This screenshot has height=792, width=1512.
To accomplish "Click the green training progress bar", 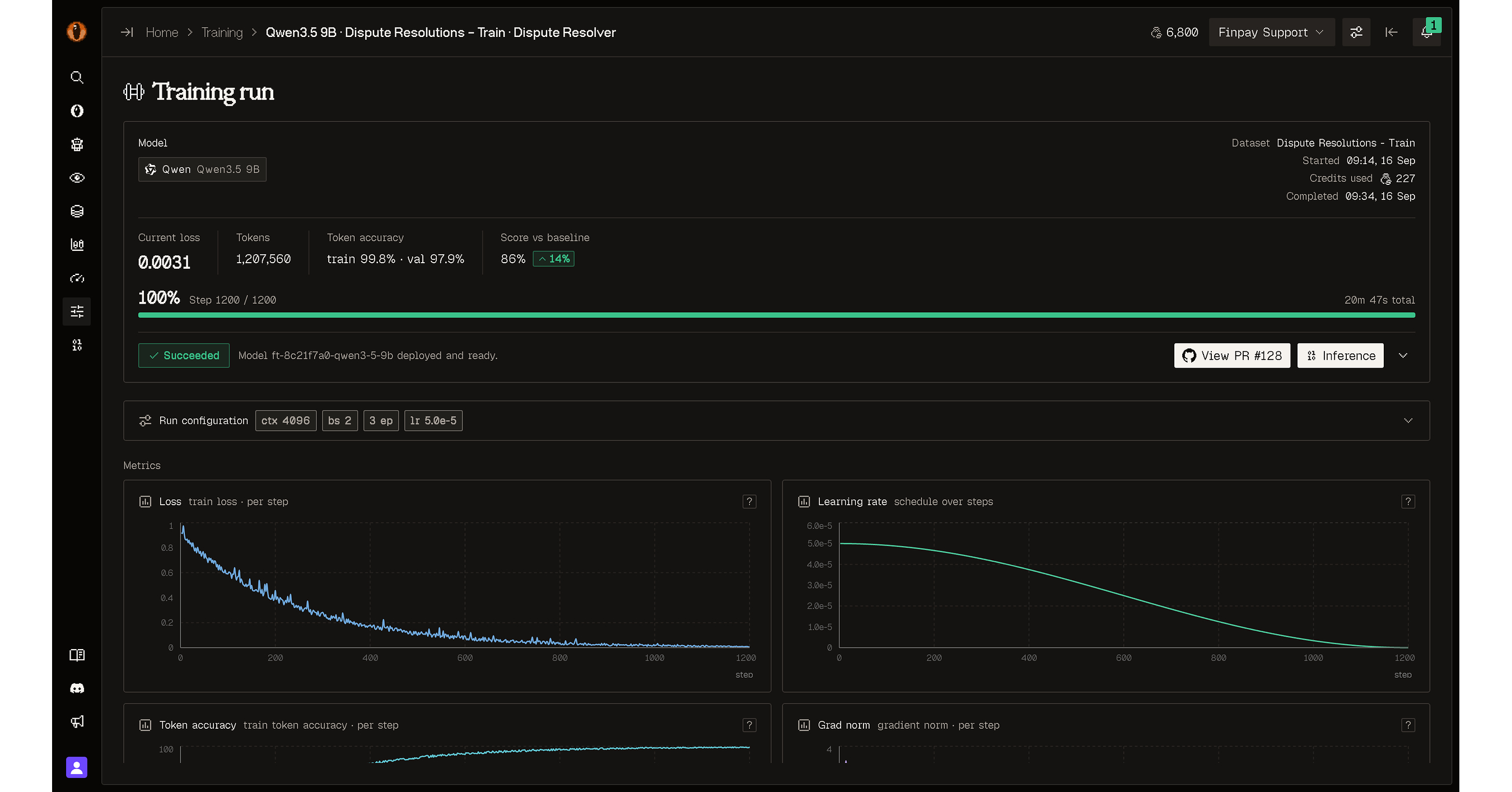I will (x=777, y=315).
